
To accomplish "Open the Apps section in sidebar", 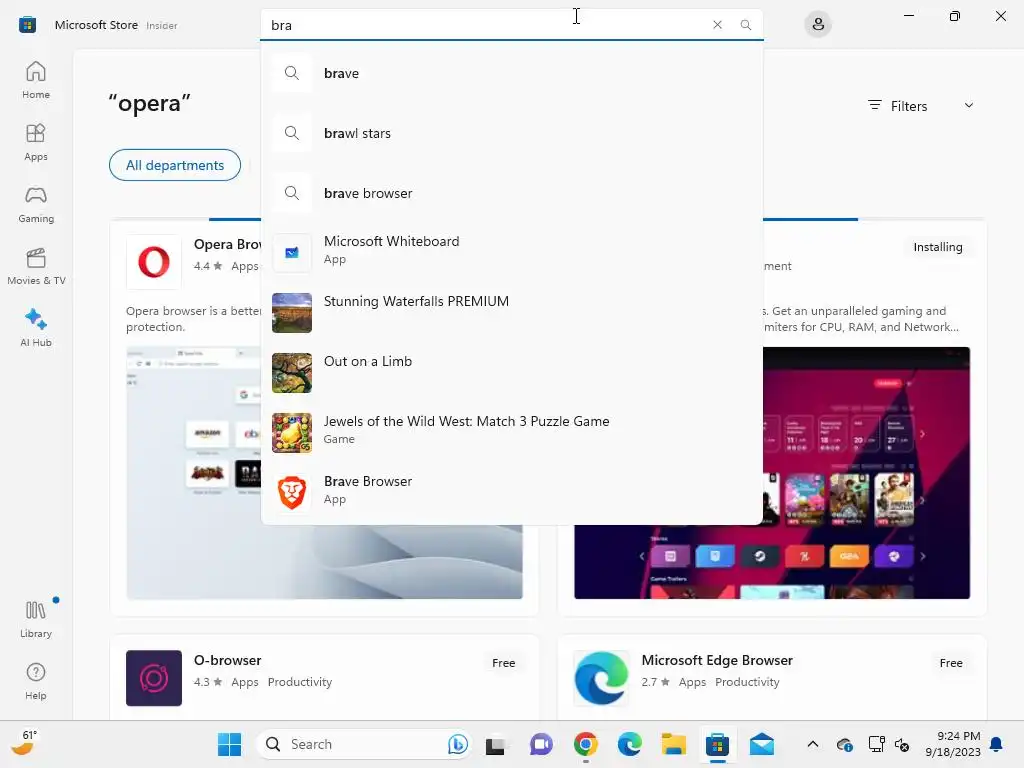I will point(36,142).
